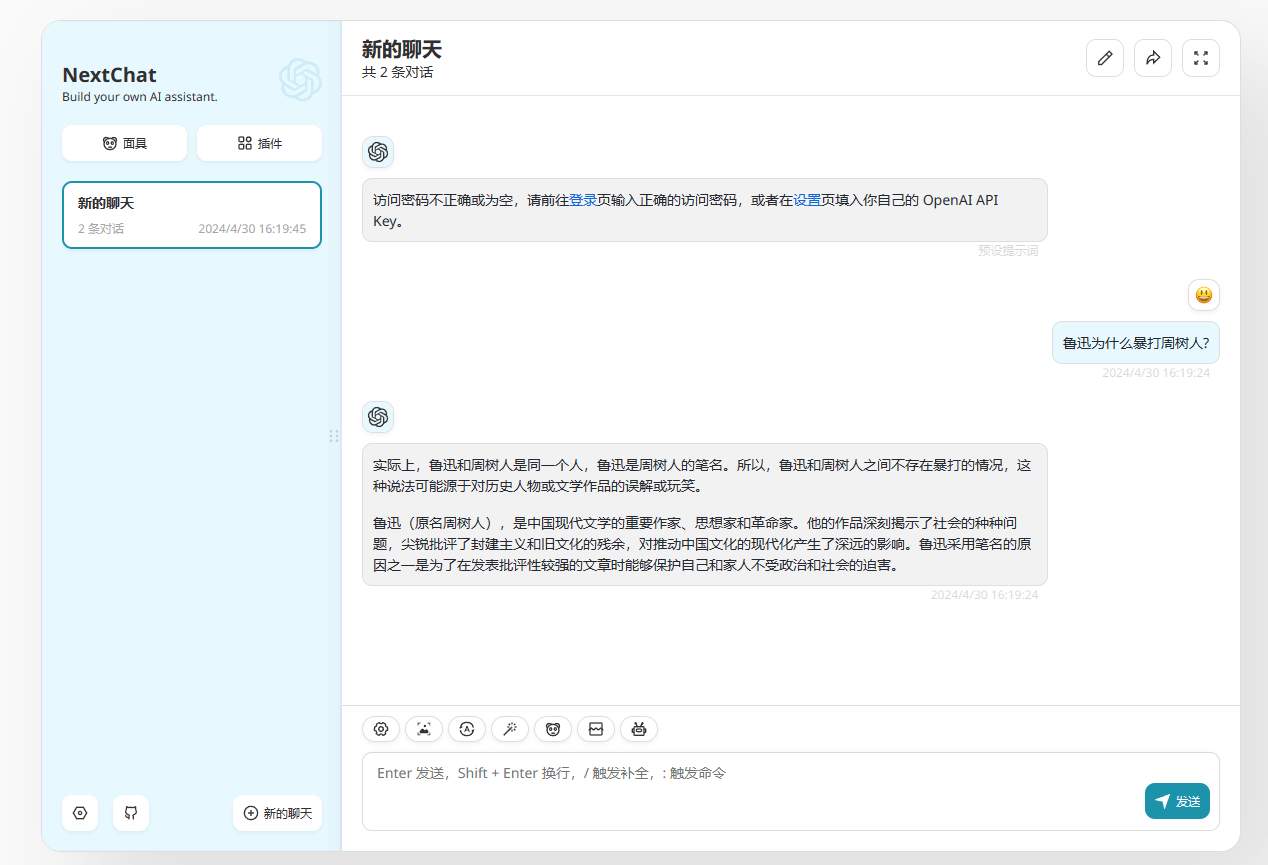The image size is (1268, 865).
Task: Start a 新的聊天 from sidebar button
Action: [278, 813]
